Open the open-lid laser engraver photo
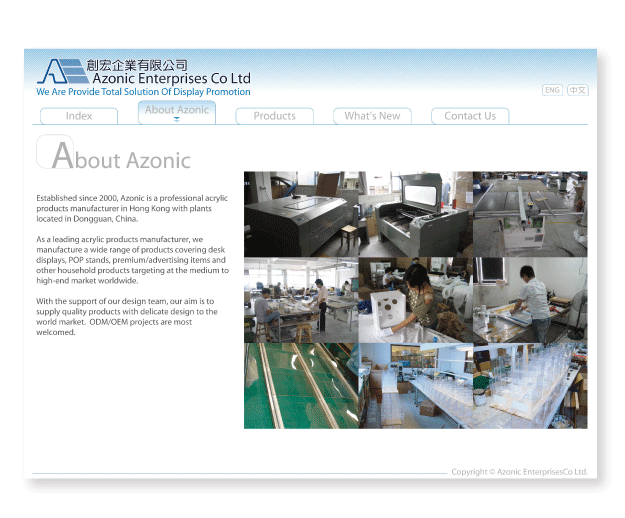The width and height of the screenshot is (625, 518). click(416, 214)
